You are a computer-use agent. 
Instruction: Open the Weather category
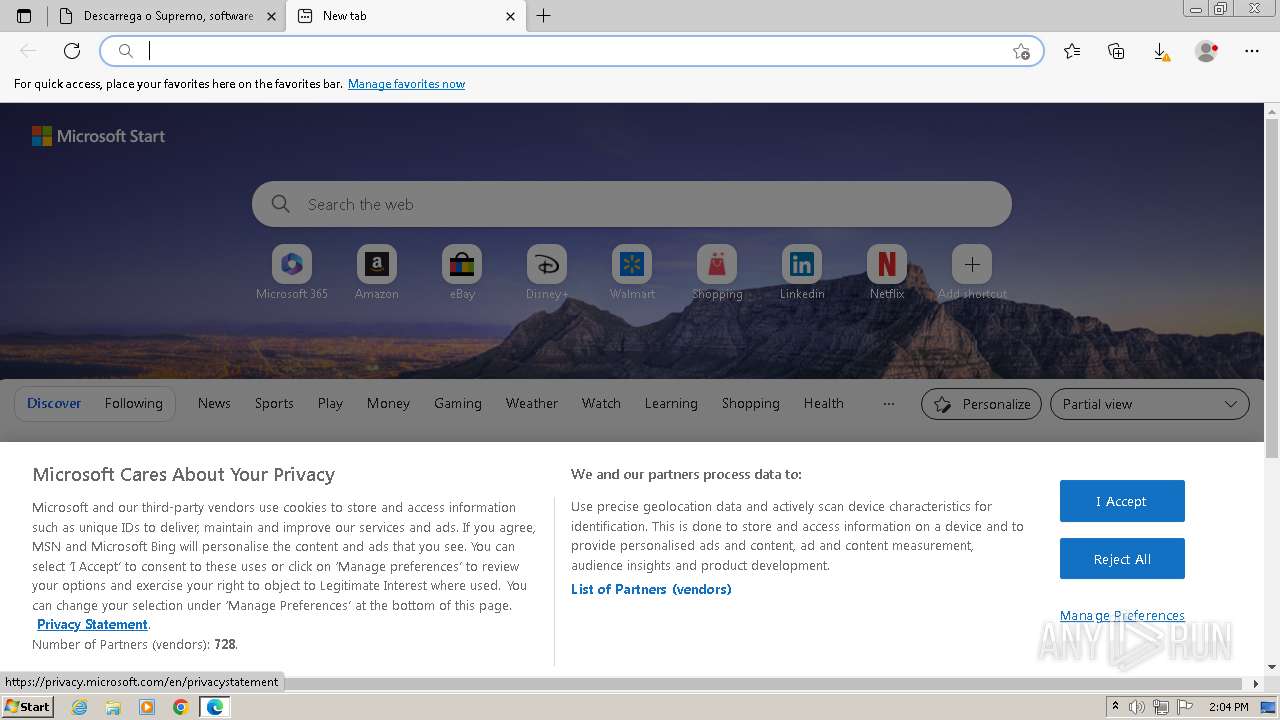click(532, 404)
